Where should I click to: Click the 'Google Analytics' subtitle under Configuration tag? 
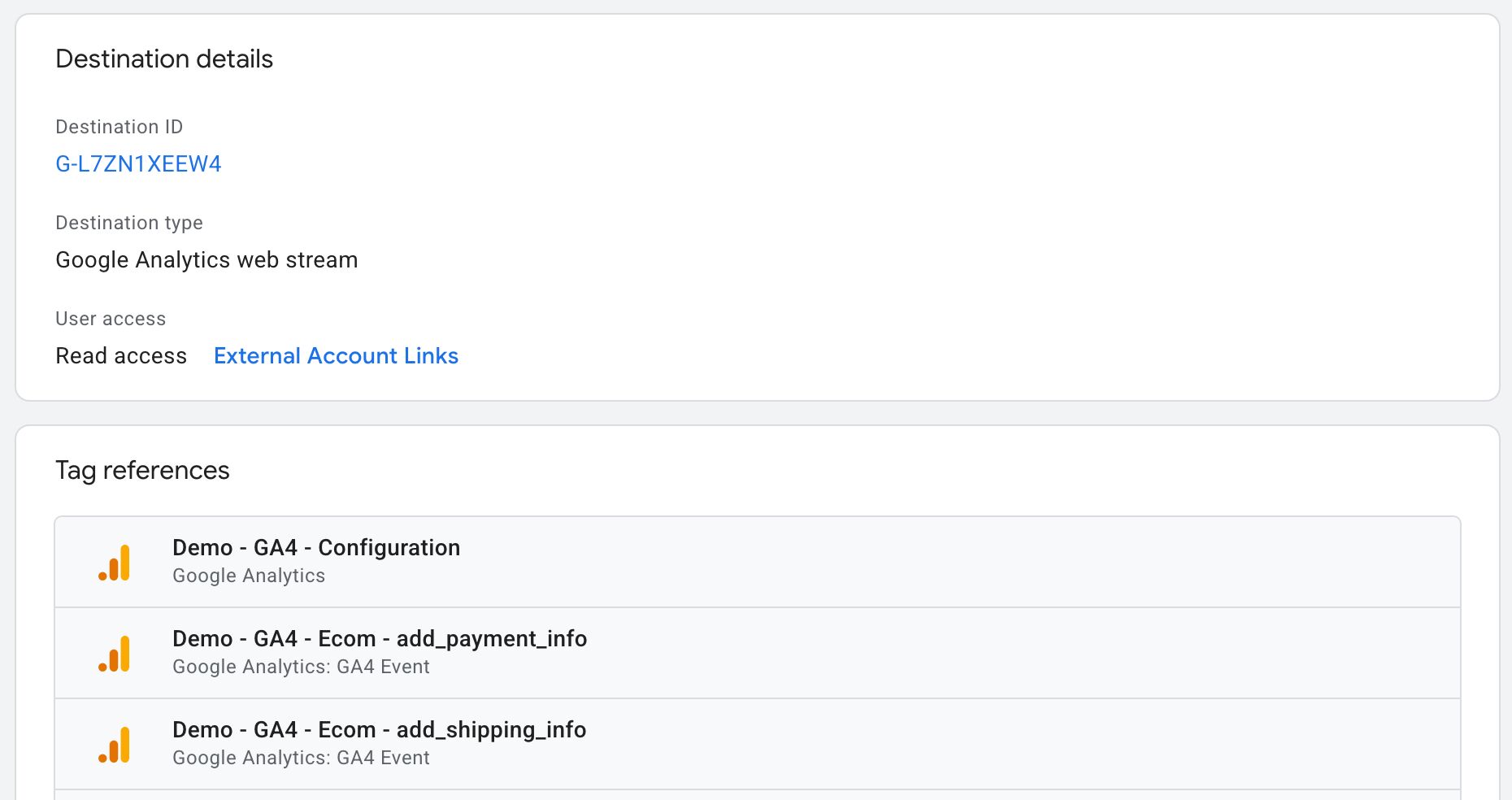(x=249, y=576)
